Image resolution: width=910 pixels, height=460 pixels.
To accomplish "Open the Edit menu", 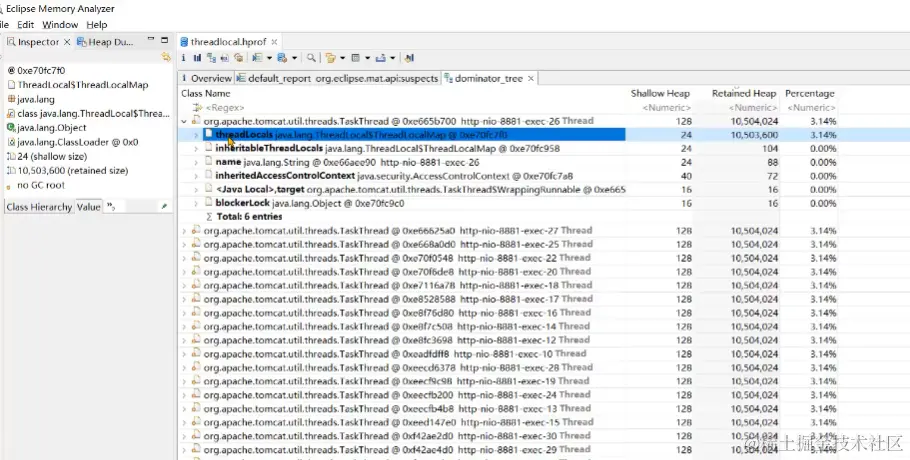I will 26,25.
